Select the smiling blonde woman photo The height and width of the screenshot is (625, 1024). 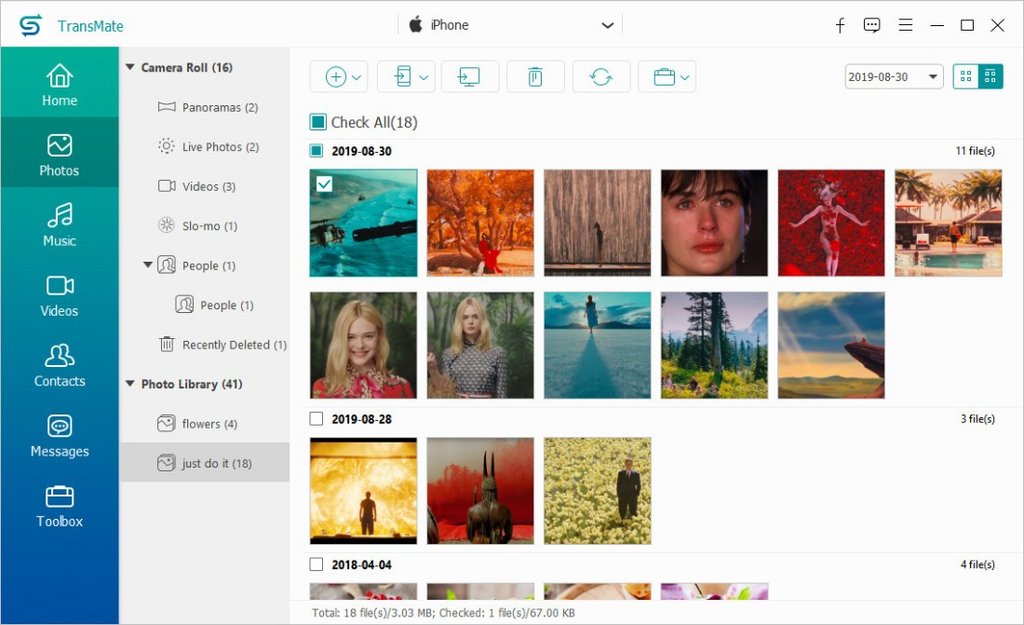(363, 345)
